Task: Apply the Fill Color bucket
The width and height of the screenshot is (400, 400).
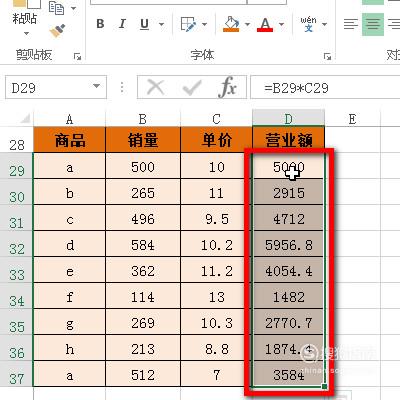Action: click(x=231, y=24)
